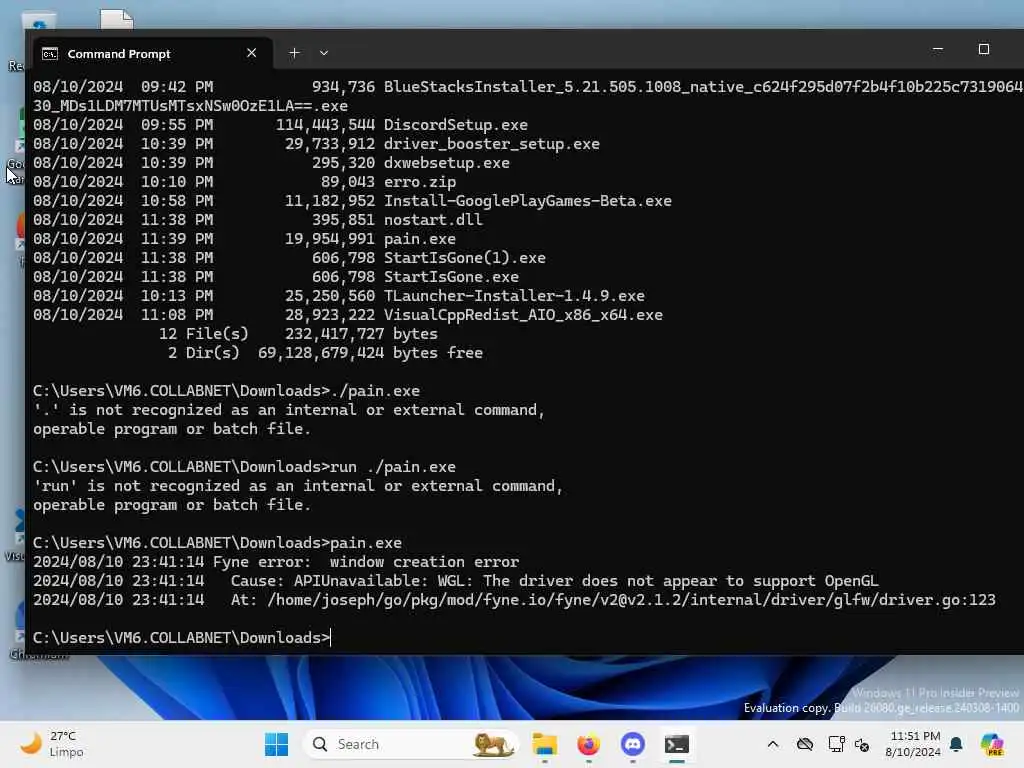Image resolution: width=1024 pixels, height=768 pixels.
Task: Click pain.exe in the directory listing
Action: coord(420,238)
